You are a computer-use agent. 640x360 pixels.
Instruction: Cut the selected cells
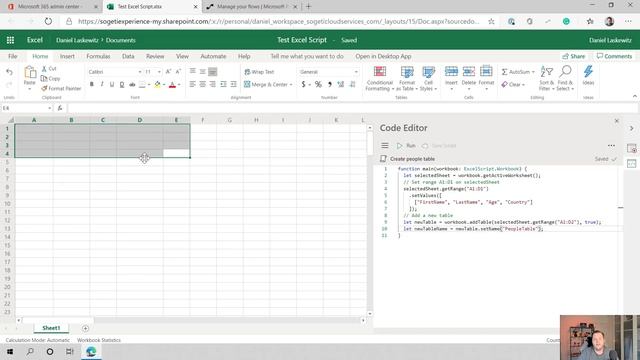tap(49, 69)
